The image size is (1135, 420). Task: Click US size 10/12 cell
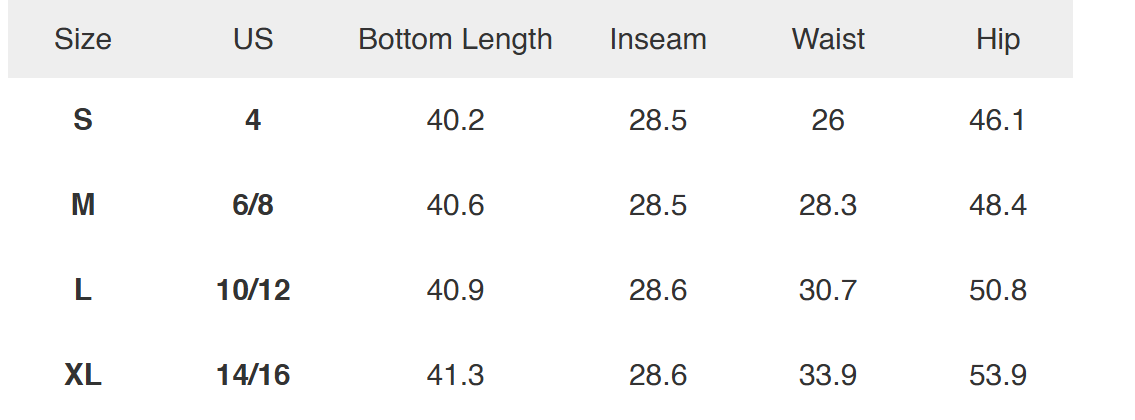(253, 291)
